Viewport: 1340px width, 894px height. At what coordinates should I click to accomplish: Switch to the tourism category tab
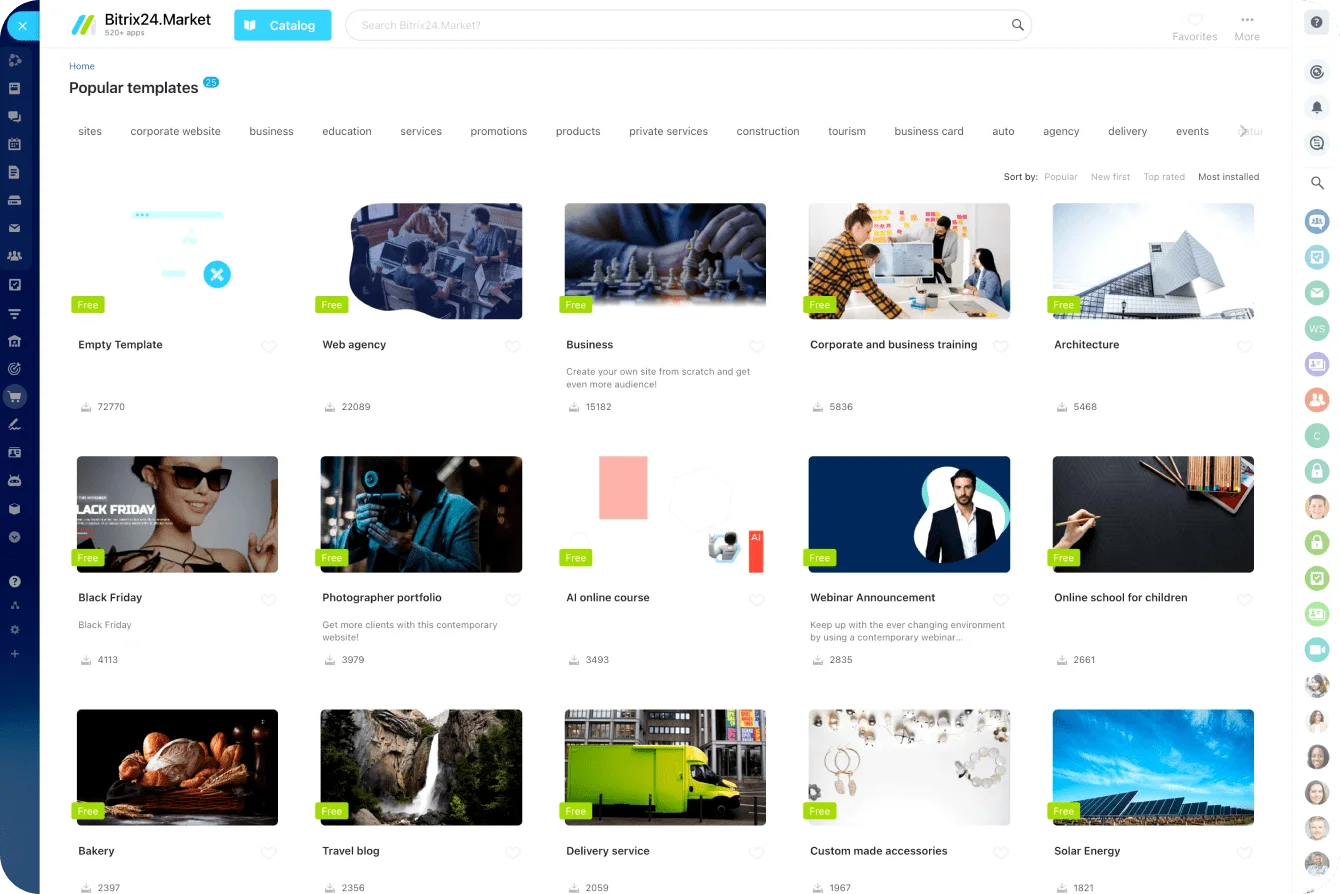click(846, 131)
